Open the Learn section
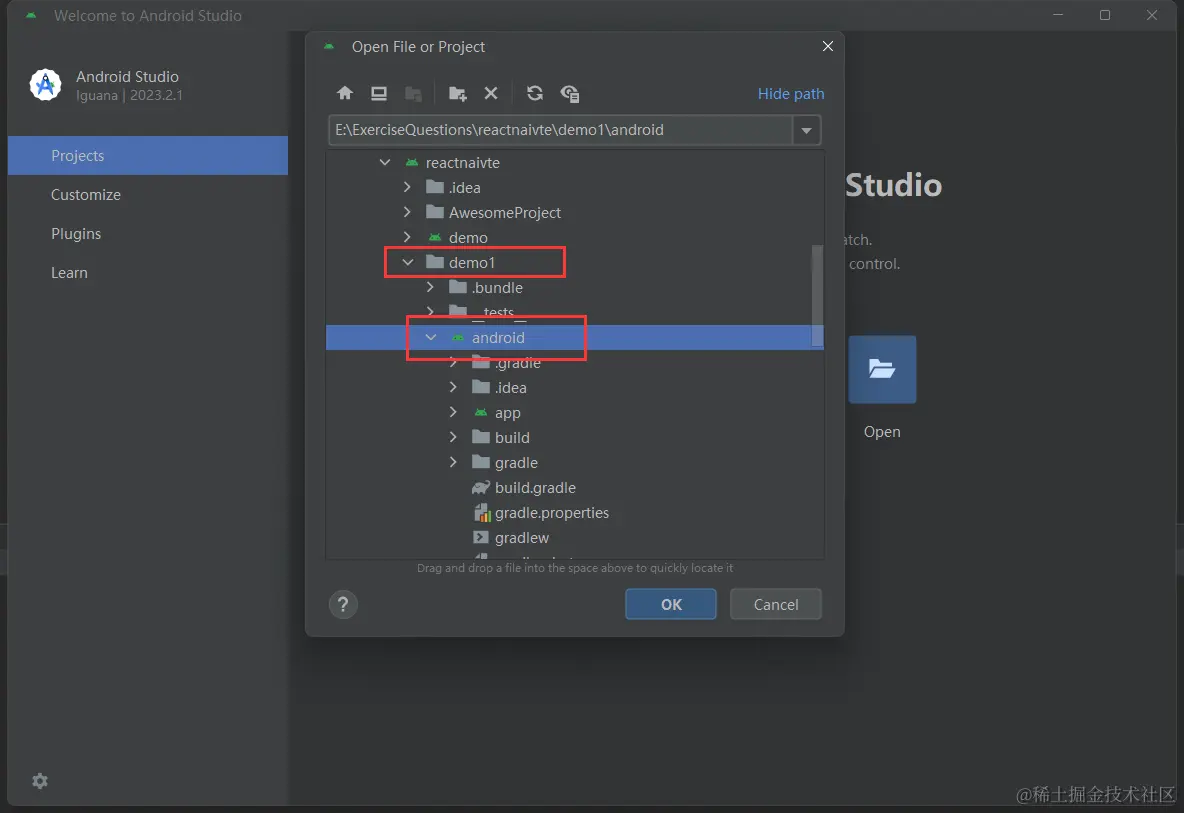This screenshot has height=813, width=1184. [148, 273]
